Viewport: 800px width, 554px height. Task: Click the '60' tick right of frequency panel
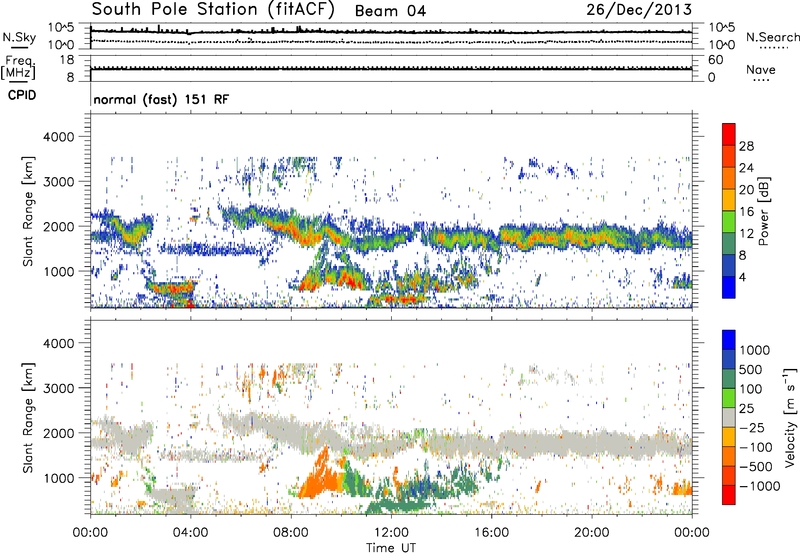715,60
